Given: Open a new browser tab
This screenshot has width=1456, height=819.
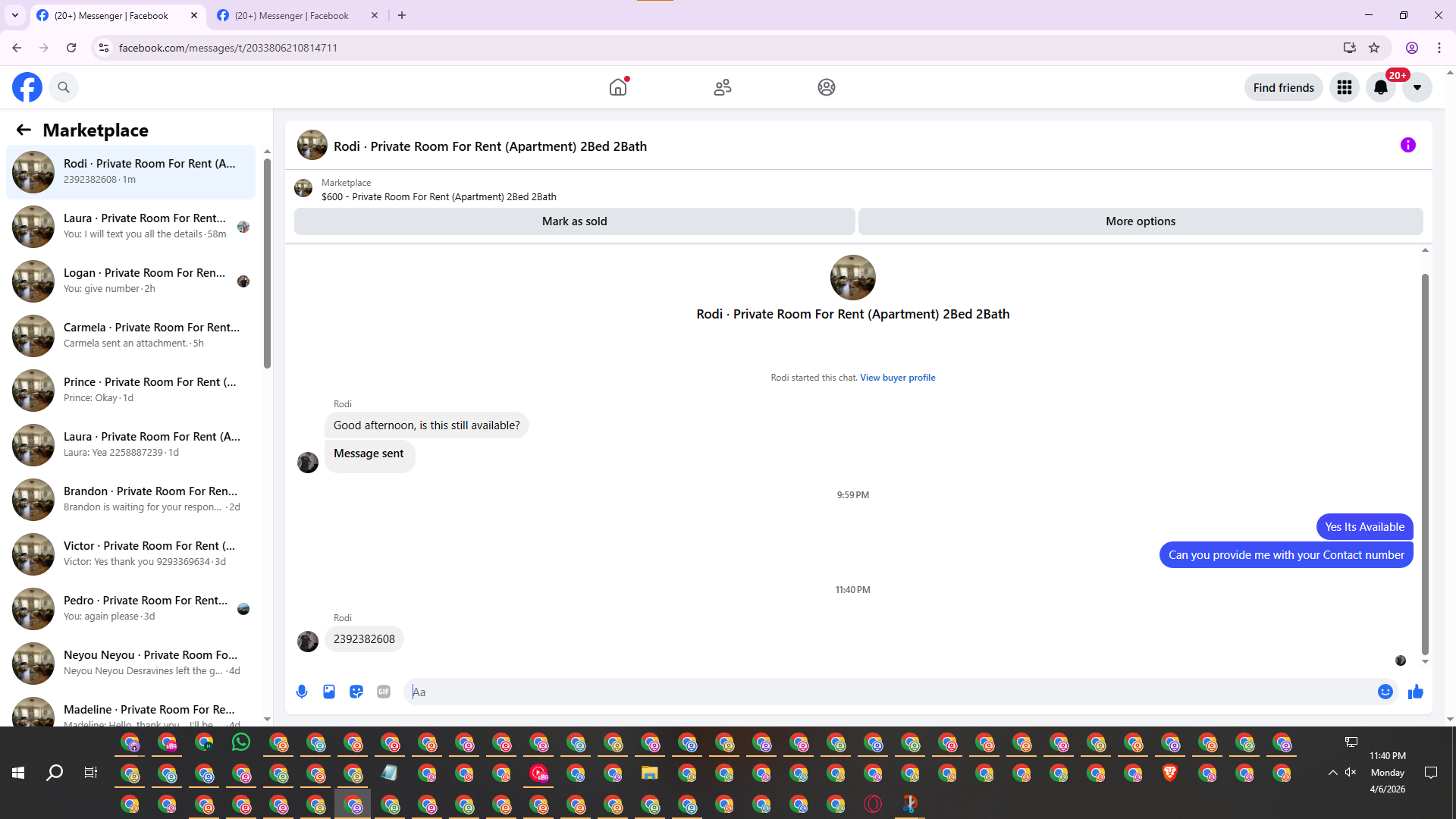Looking at the screenshot, I should 402,15.
